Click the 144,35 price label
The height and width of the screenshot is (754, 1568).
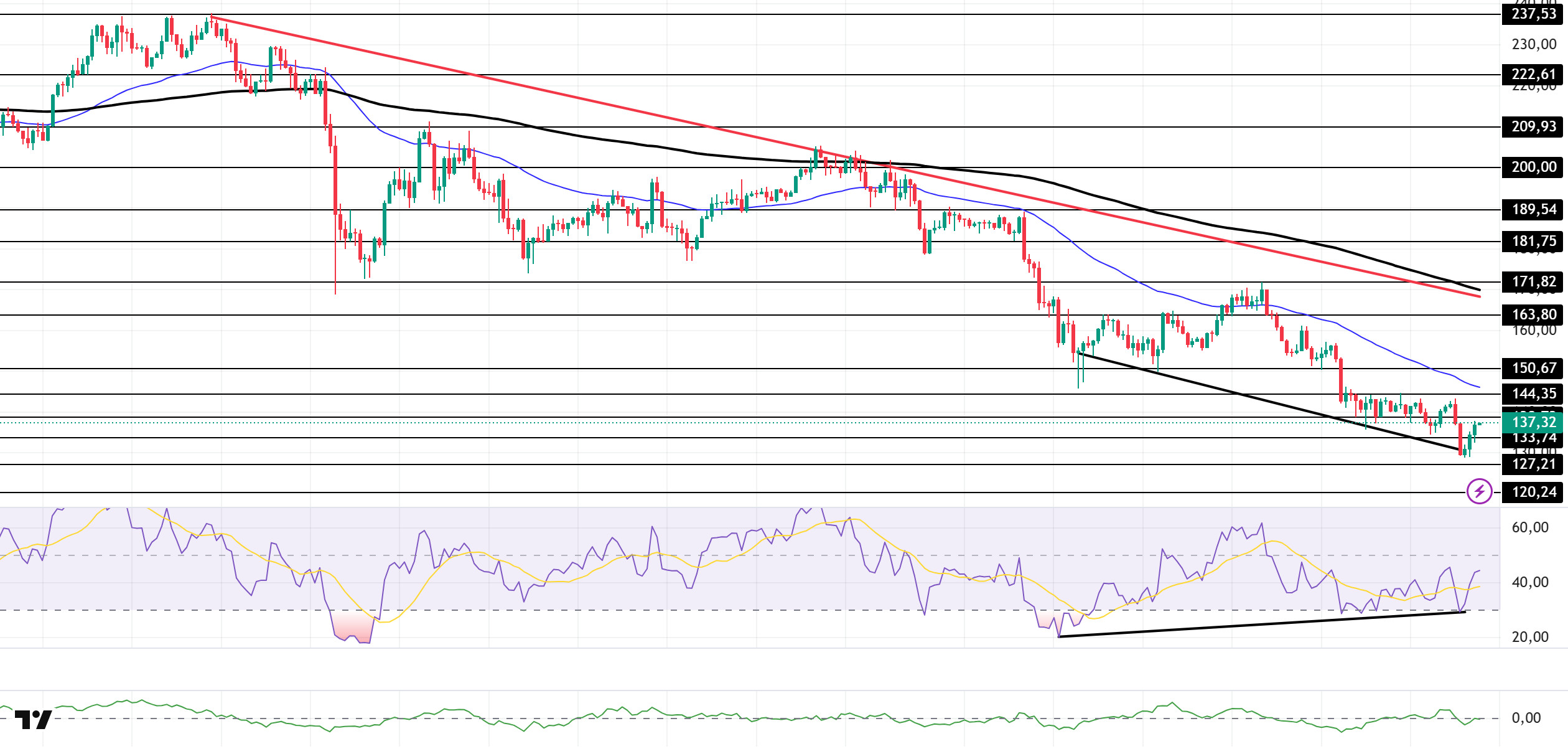(1533, 393)
